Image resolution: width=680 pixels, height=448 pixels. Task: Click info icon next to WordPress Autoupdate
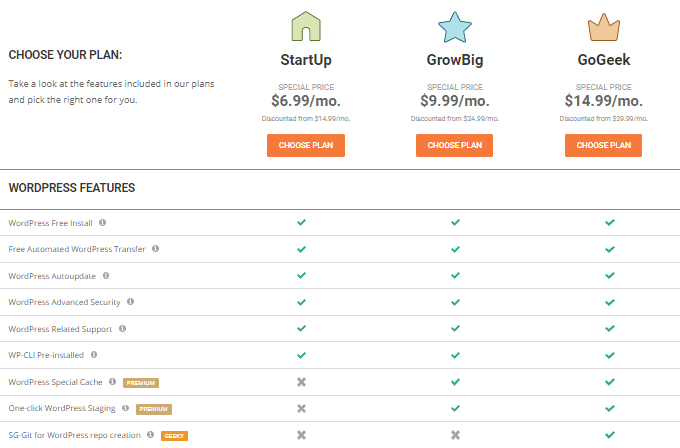click(x=106, y=275)
